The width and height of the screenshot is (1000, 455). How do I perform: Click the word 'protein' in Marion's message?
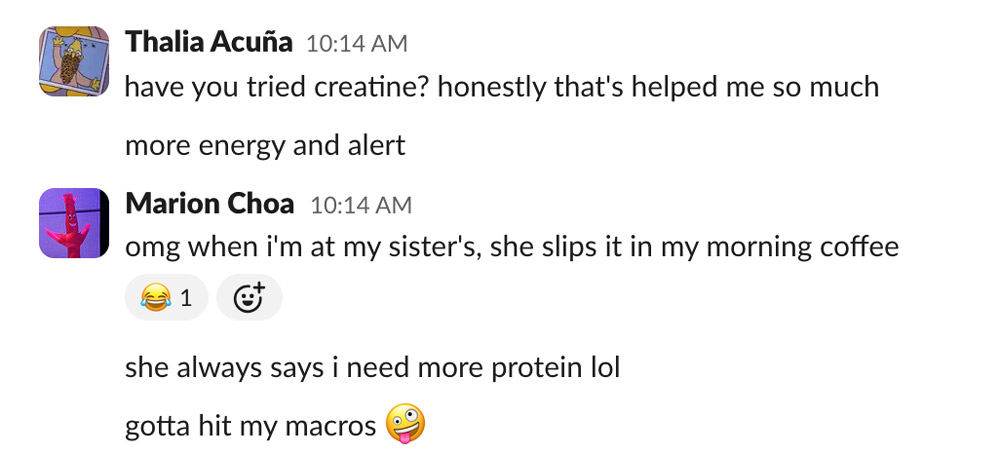click(530, 367)
